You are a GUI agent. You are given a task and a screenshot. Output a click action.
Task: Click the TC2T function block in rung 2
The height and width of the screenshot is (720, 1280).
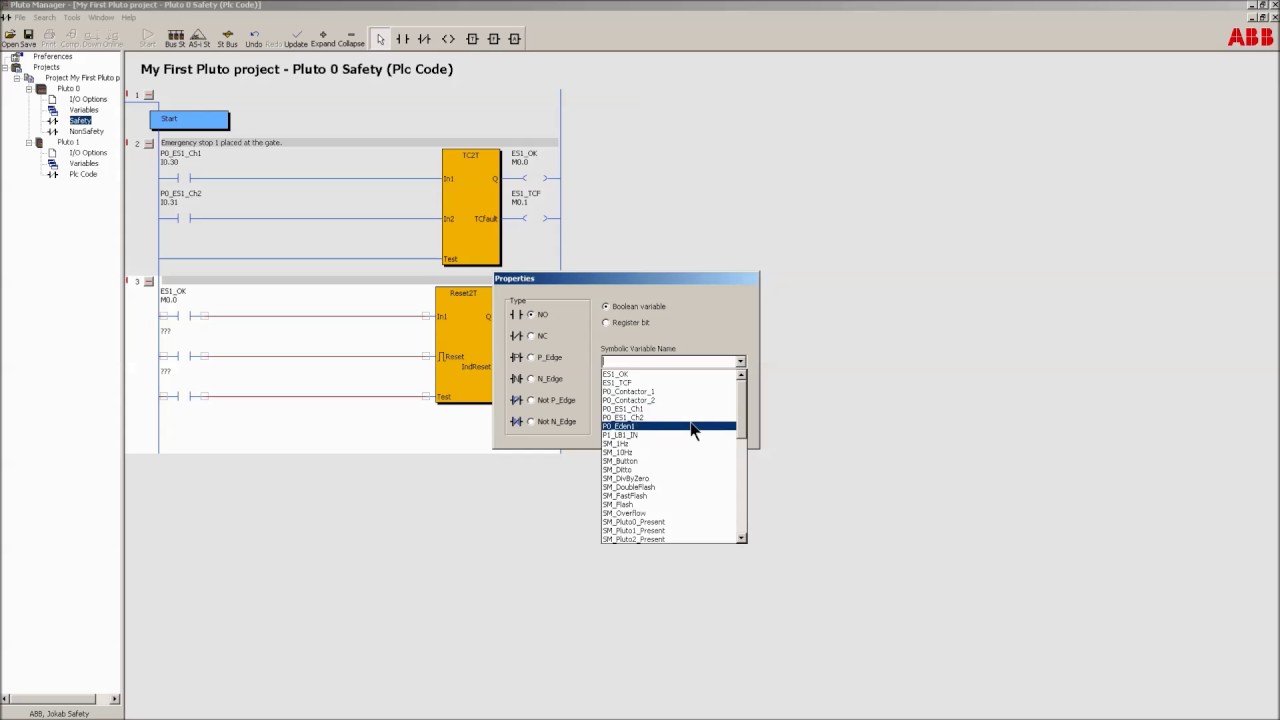(x=471, y=207)
